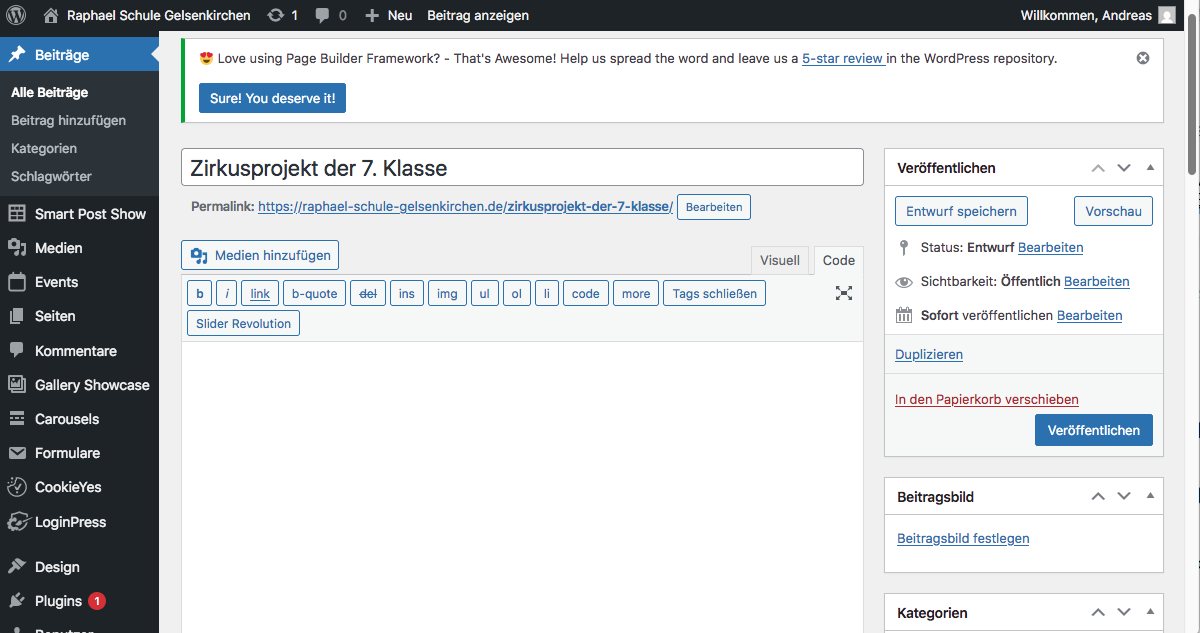Open the updates icon in admin bar

(x=283, y=15)
